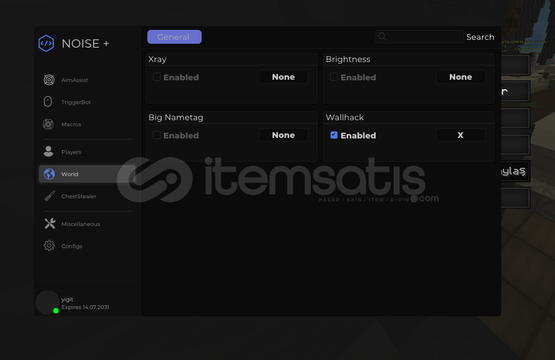Tick the Big Nametag Enabled checkbox
Screen dimensions: 555x360
[156, 135]
